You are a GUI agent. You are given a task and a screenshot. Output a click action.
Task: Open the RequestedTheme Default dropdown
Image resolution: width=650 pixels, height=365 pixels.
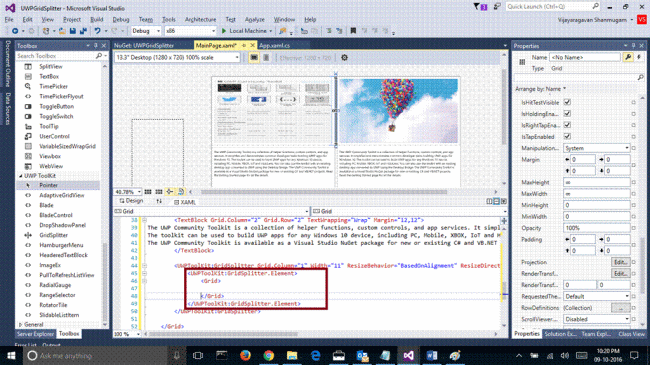point(597,297)
